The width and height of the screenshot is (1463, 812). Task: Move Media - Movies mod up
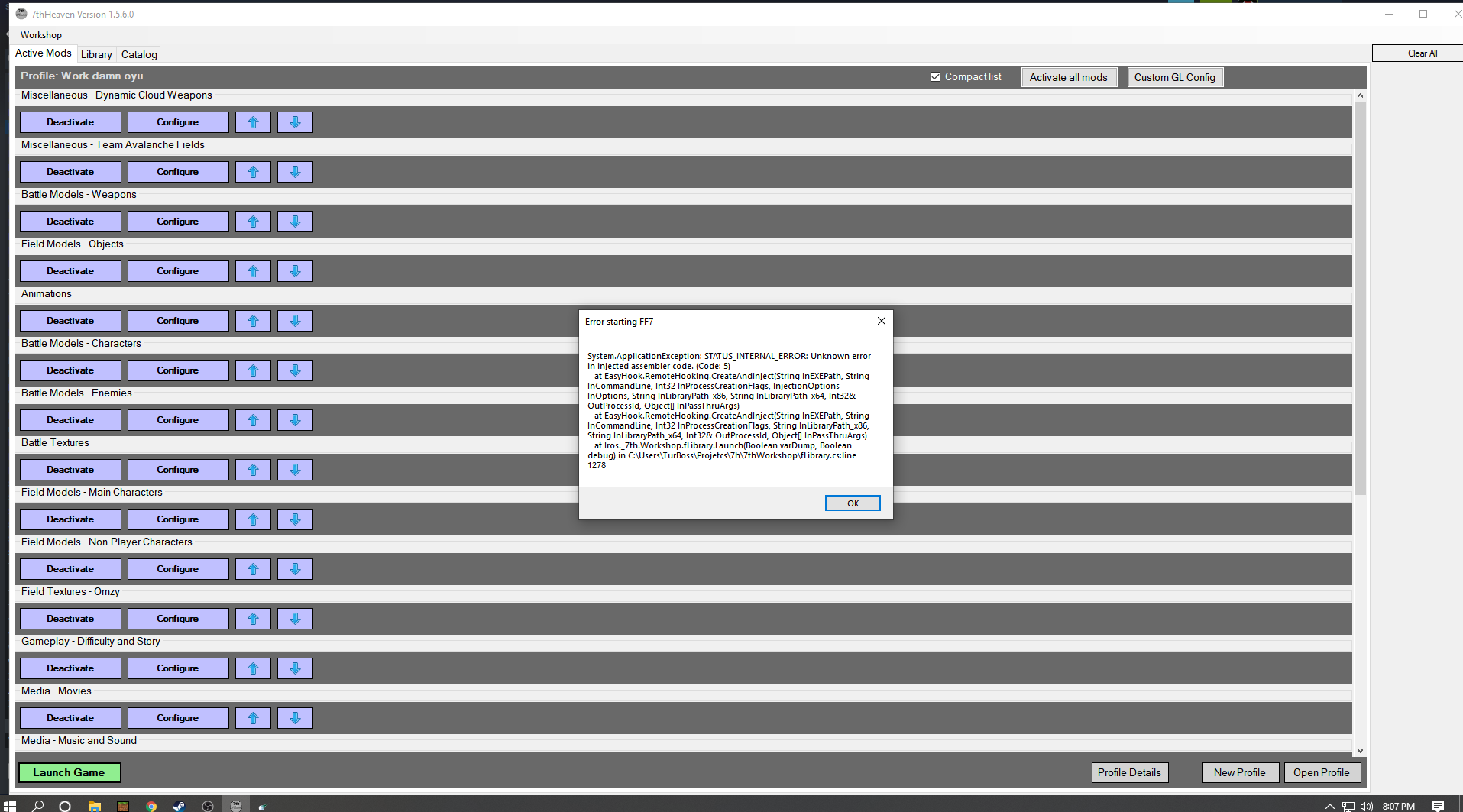[253, 718]
